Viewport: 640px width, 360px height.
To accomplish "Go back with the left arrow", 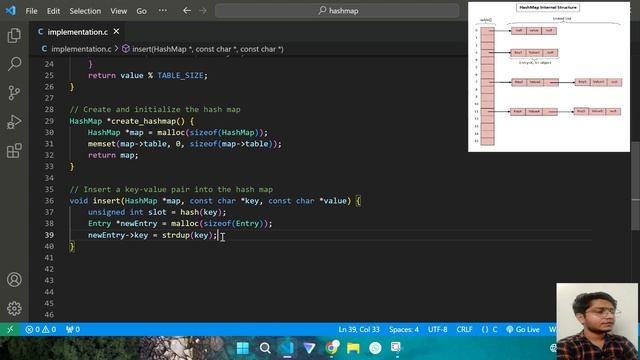I will pyautogui.click(x=187, y=11).
